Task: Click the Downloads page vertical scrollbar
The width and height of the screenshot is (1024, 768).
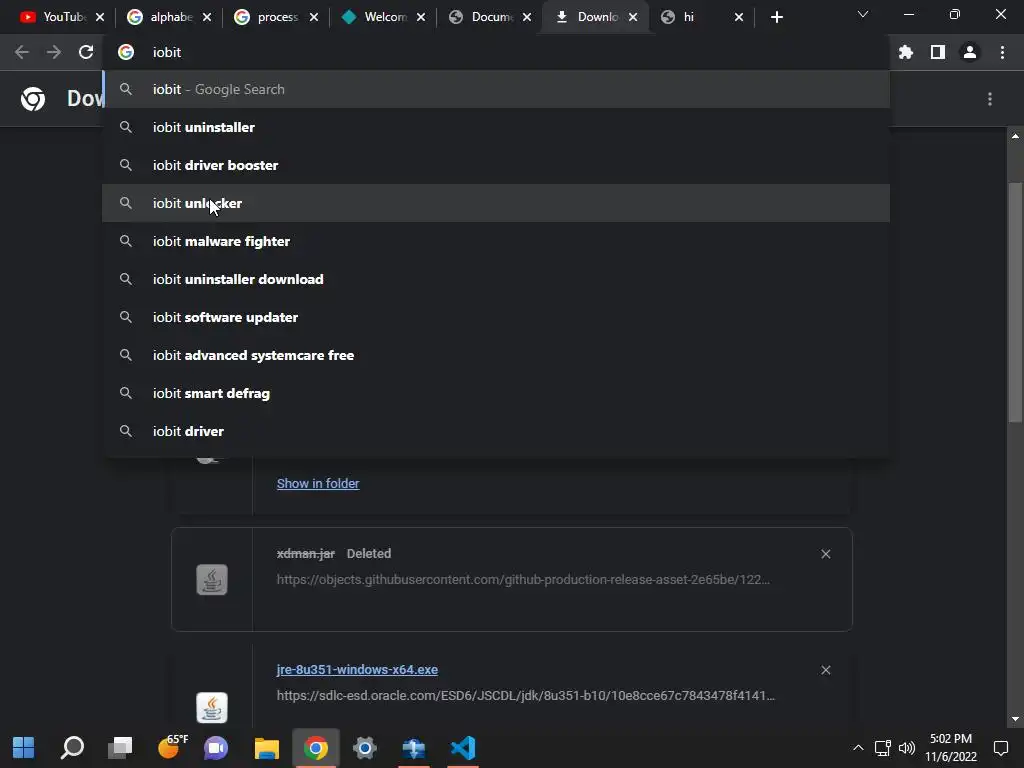Action: 1015,301
